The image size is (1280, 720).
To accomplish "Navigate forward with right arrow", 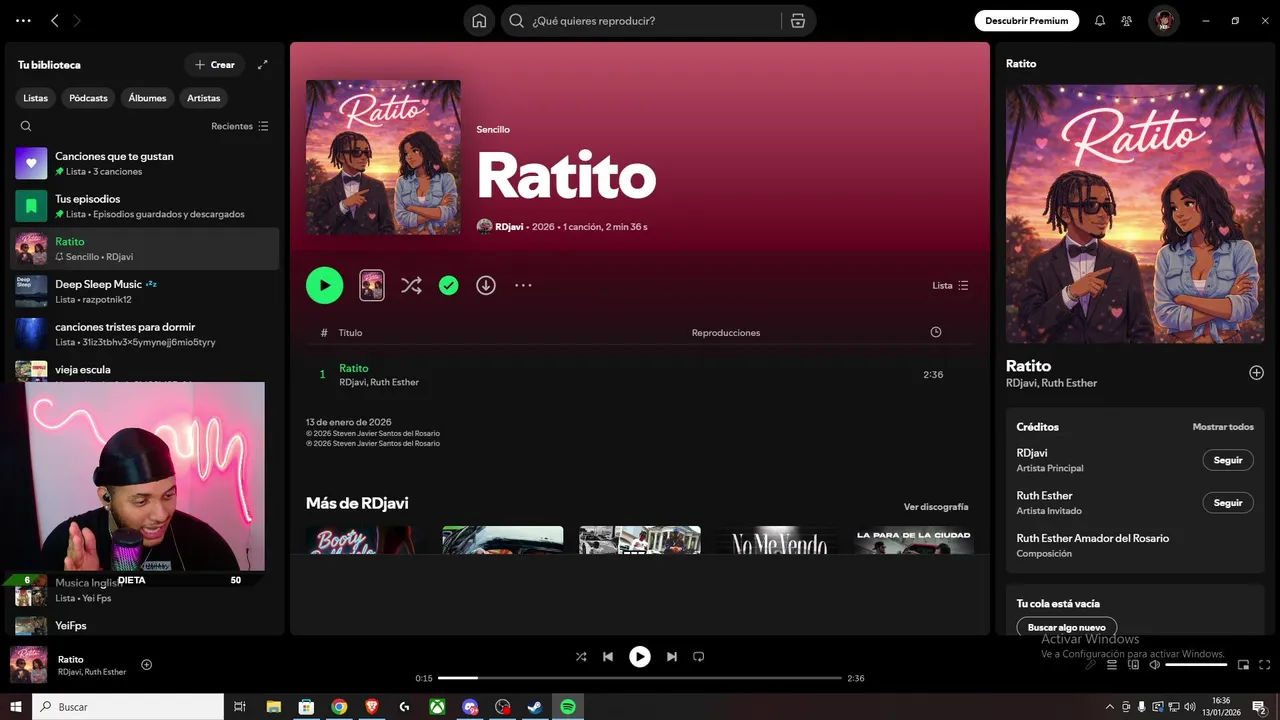I will 77,20.
